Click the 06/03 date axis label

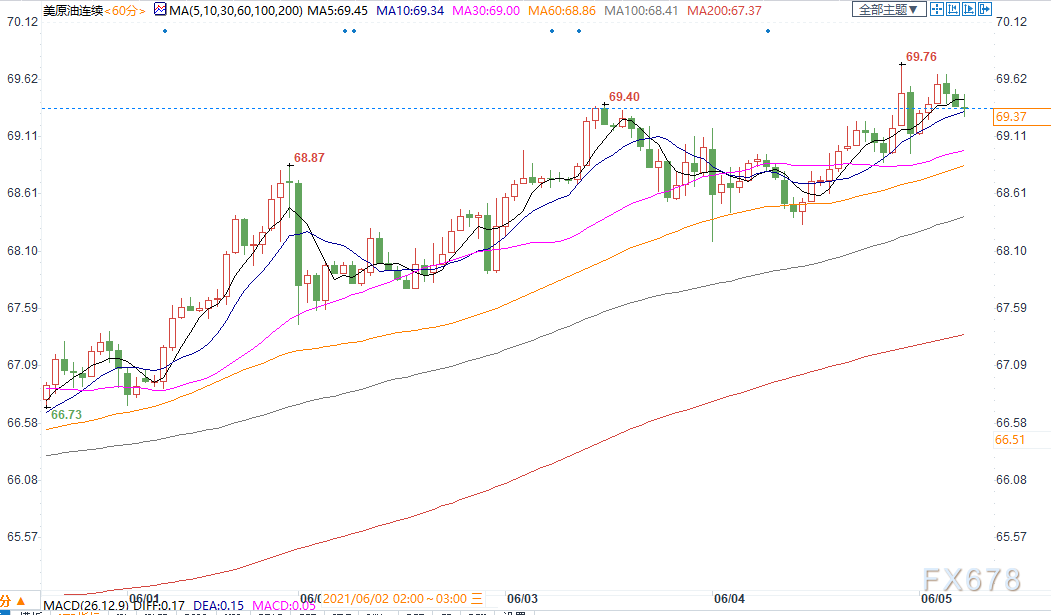[522, 598]
